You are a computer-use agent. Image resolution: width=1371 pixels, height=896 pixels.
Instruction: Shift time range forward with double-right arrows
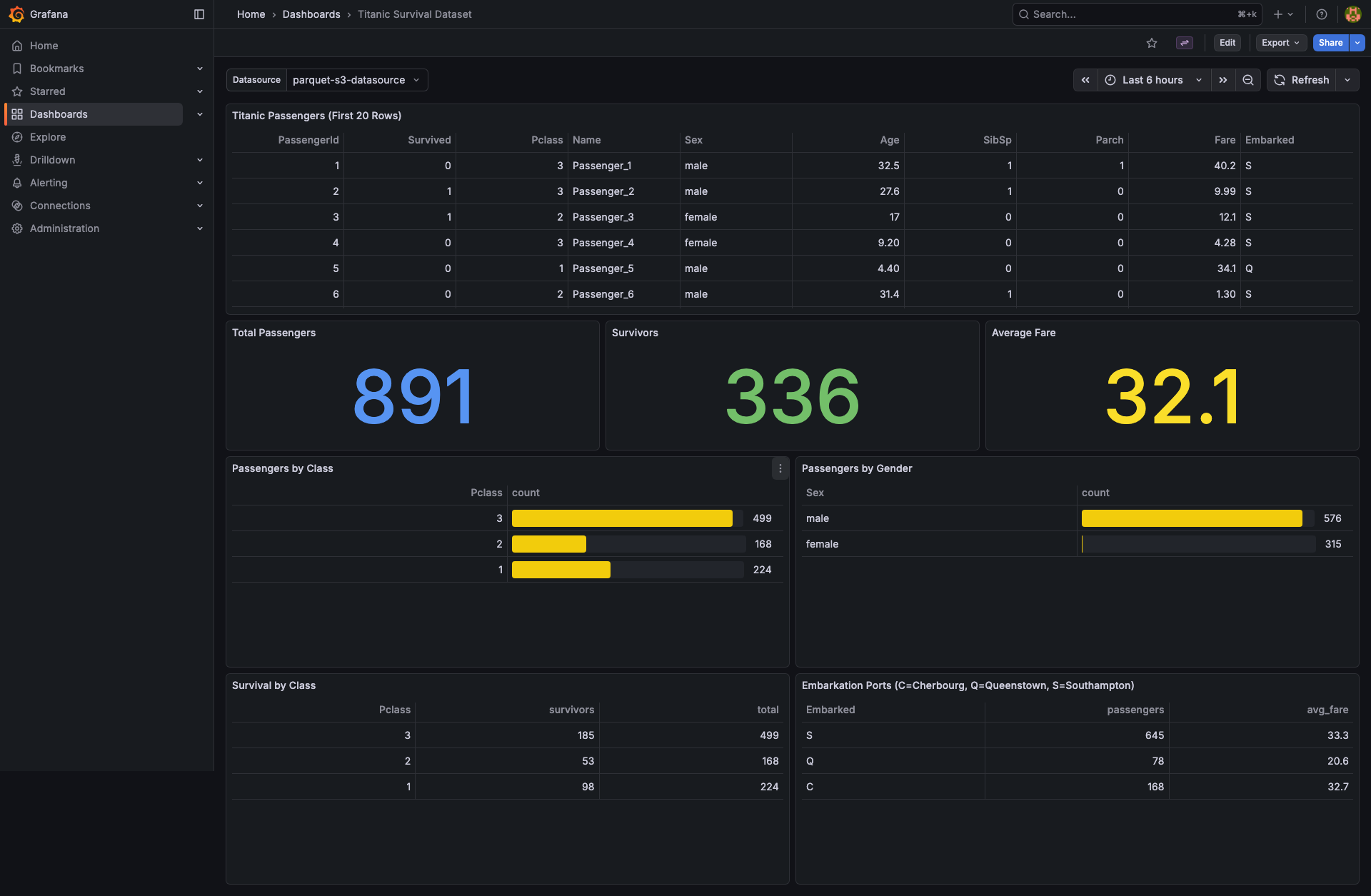pyautogui.click(x=1223, y=80)
